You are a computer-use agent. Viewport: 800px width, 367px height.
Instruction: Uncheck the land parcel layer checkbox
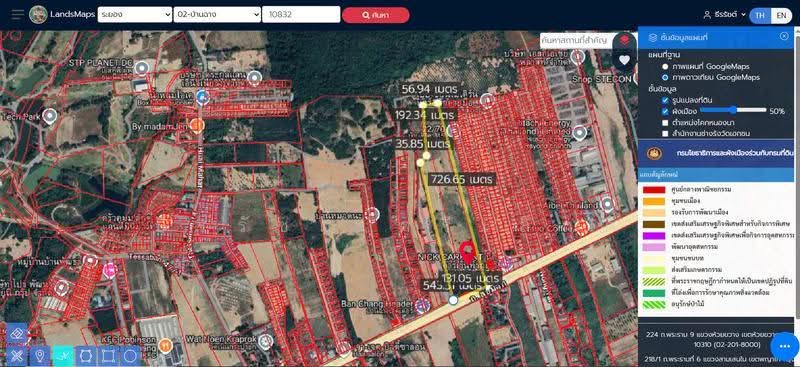pyautogui.click(x=665, y=100)
